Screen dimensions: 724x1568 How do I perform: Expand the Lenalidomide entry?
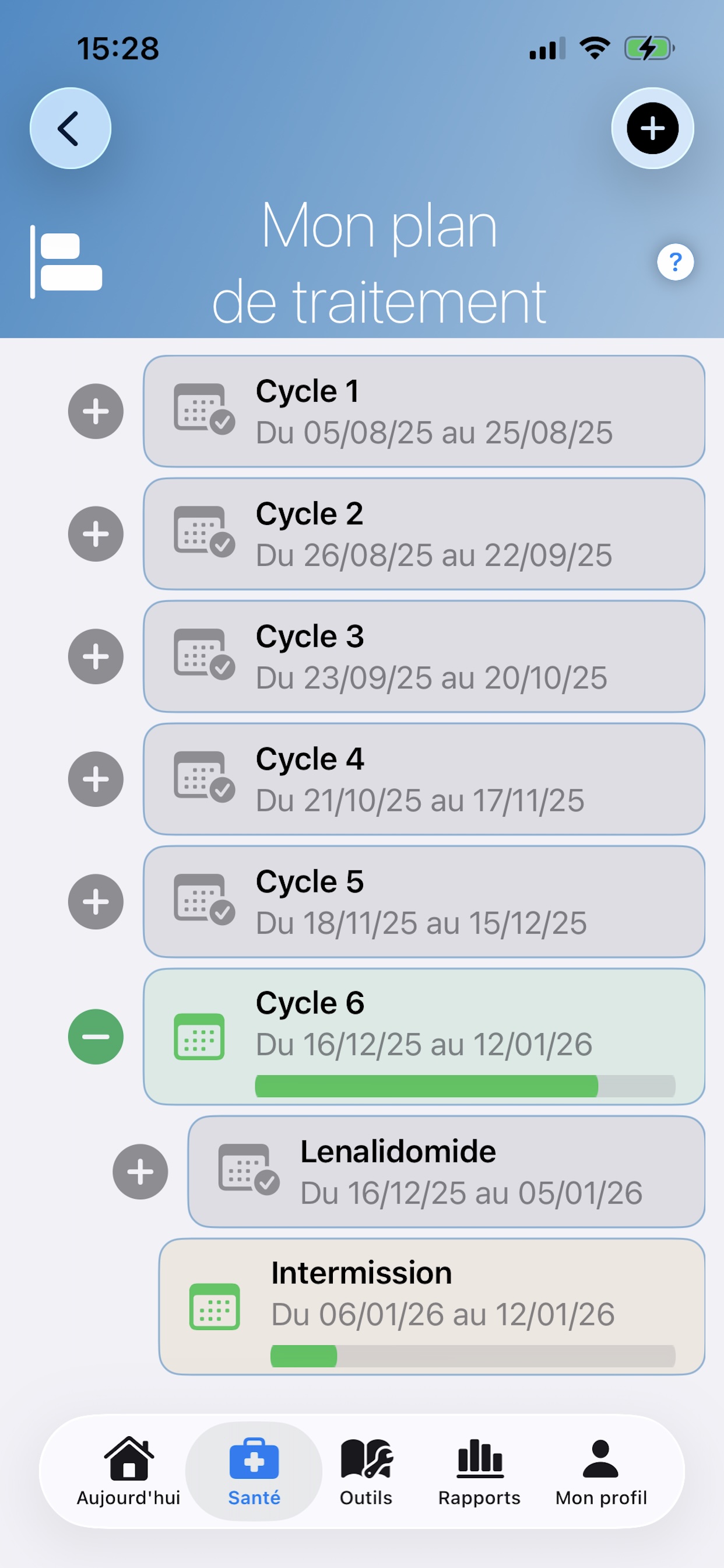(140, 1172)
